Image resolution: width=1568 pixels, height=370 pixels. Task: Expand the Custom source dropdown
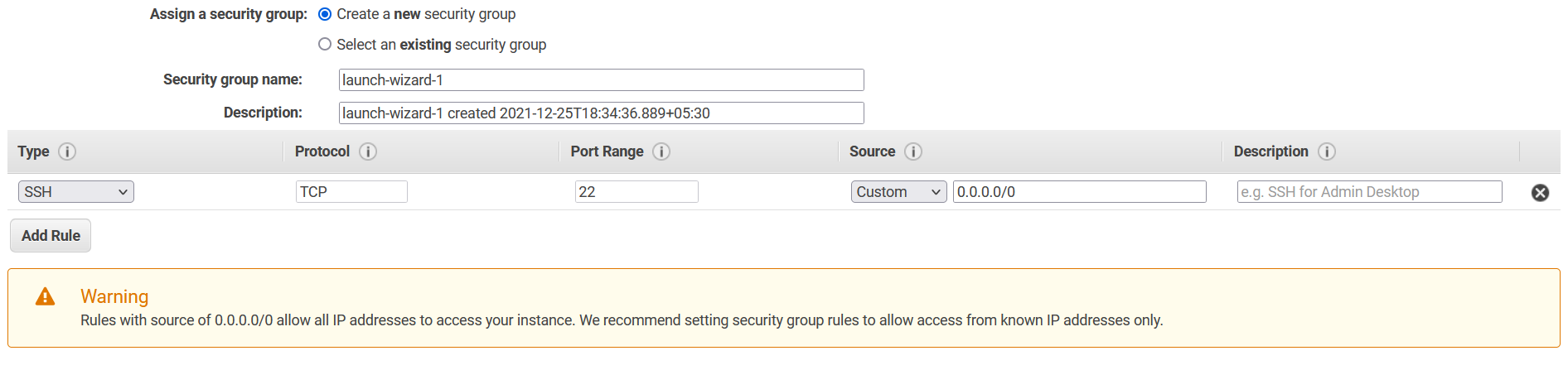tap(898, 192)
